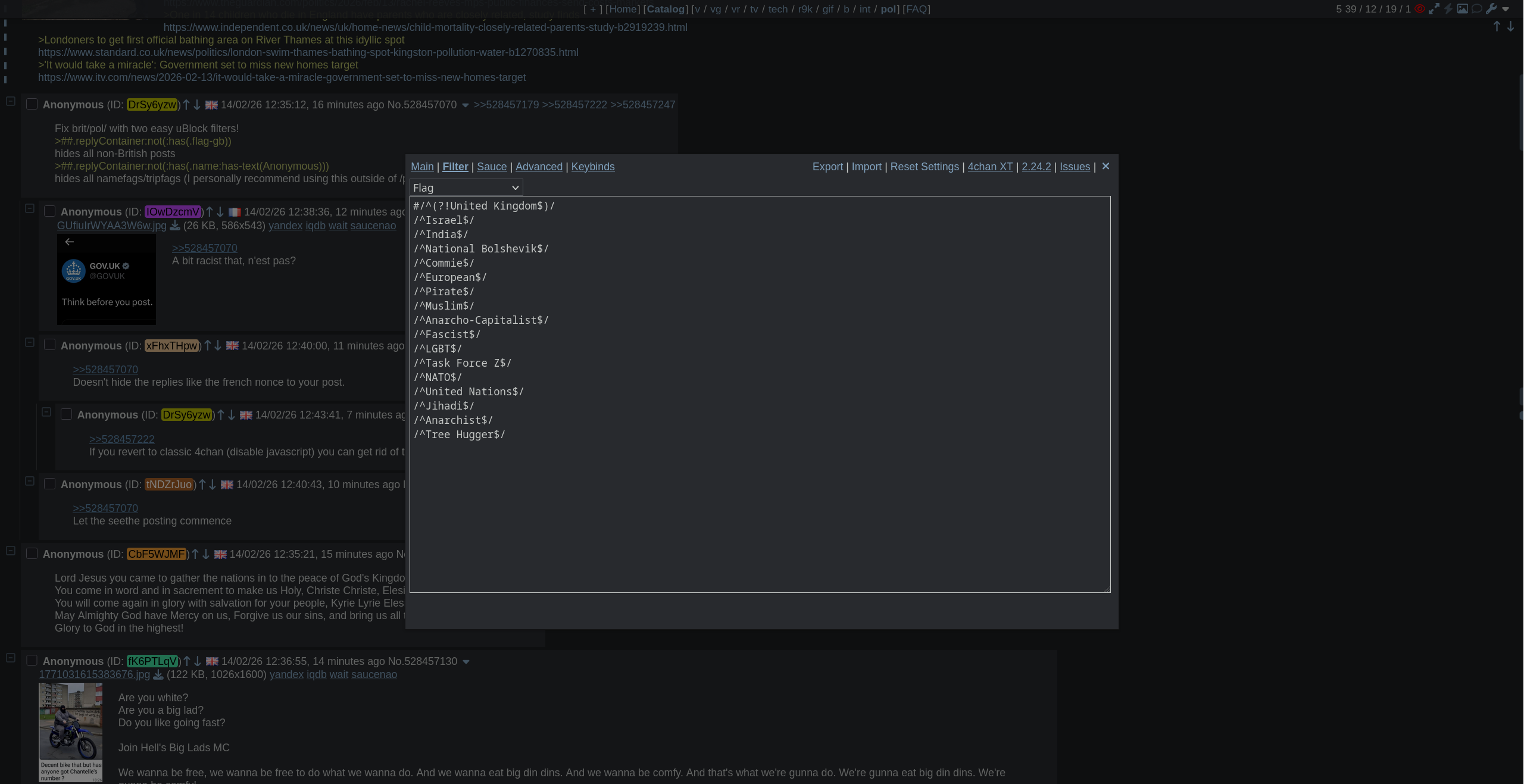Click the Export settings link

point(827,167)
